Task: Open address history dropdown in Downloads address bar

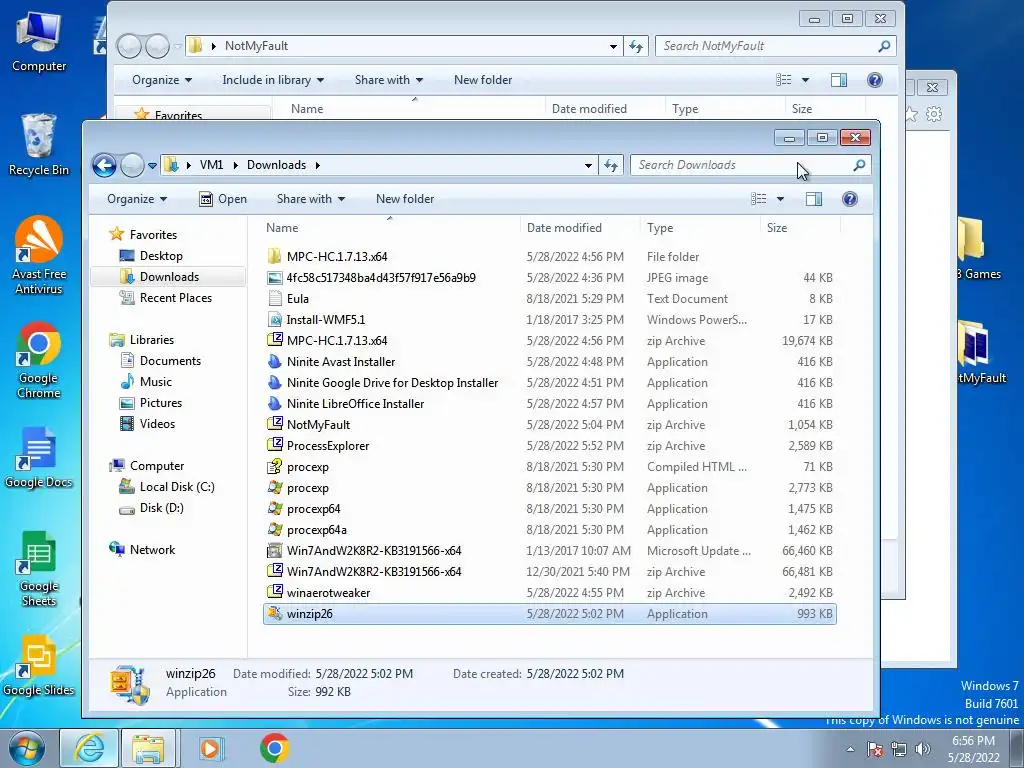Action: 588,165
